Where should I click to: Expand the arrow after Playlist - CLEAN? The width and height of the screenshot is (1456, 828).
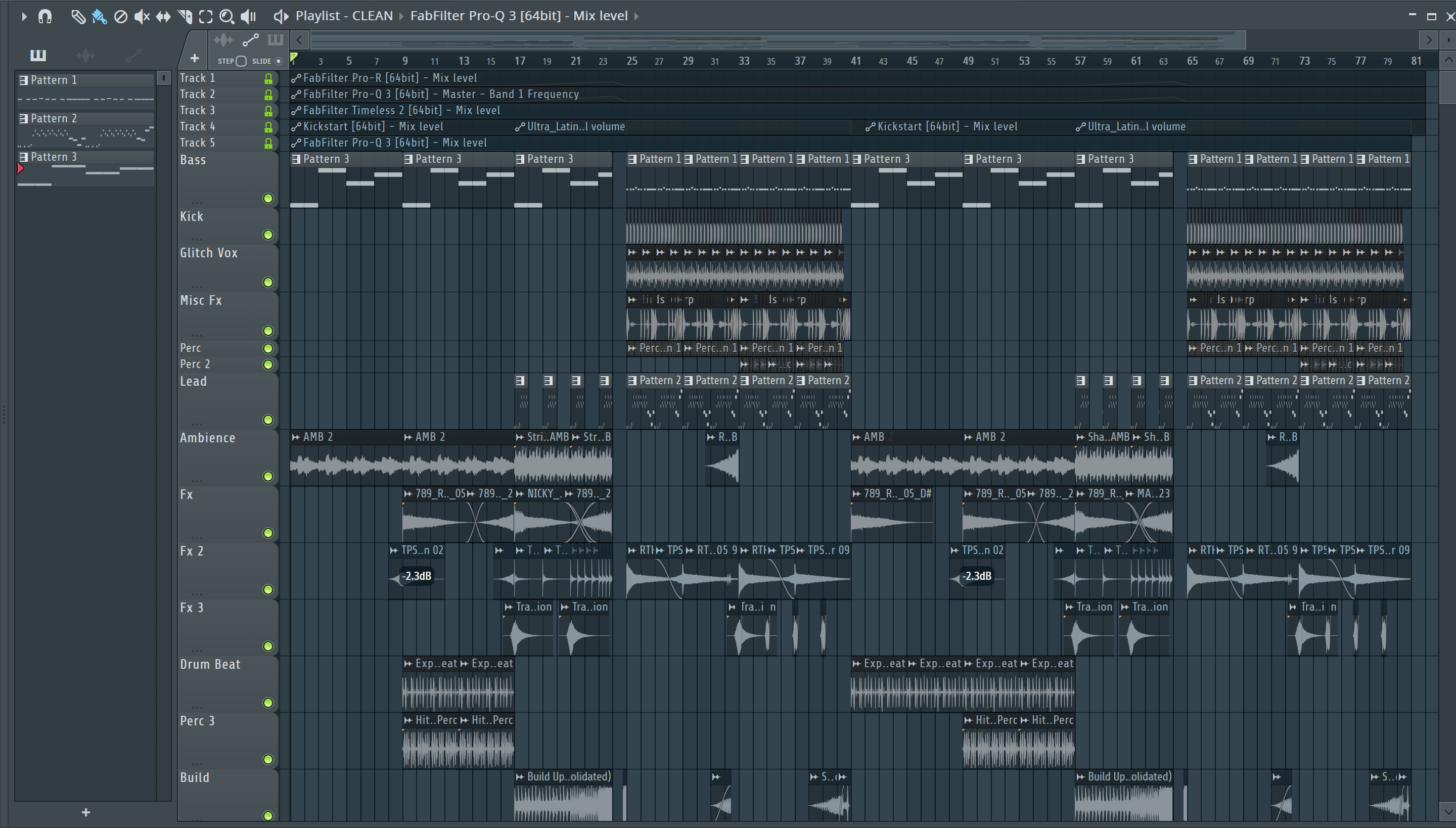401,16
